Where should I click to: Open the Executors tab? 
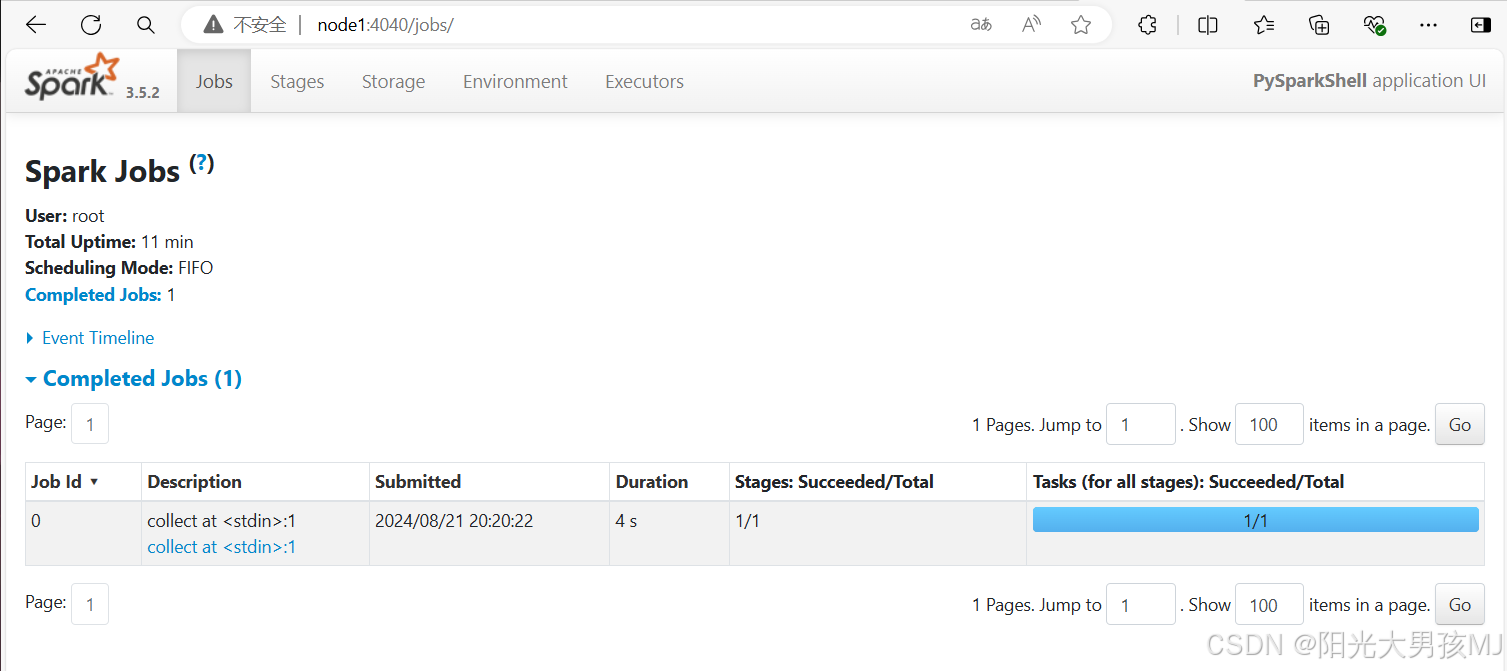point(644,82)
